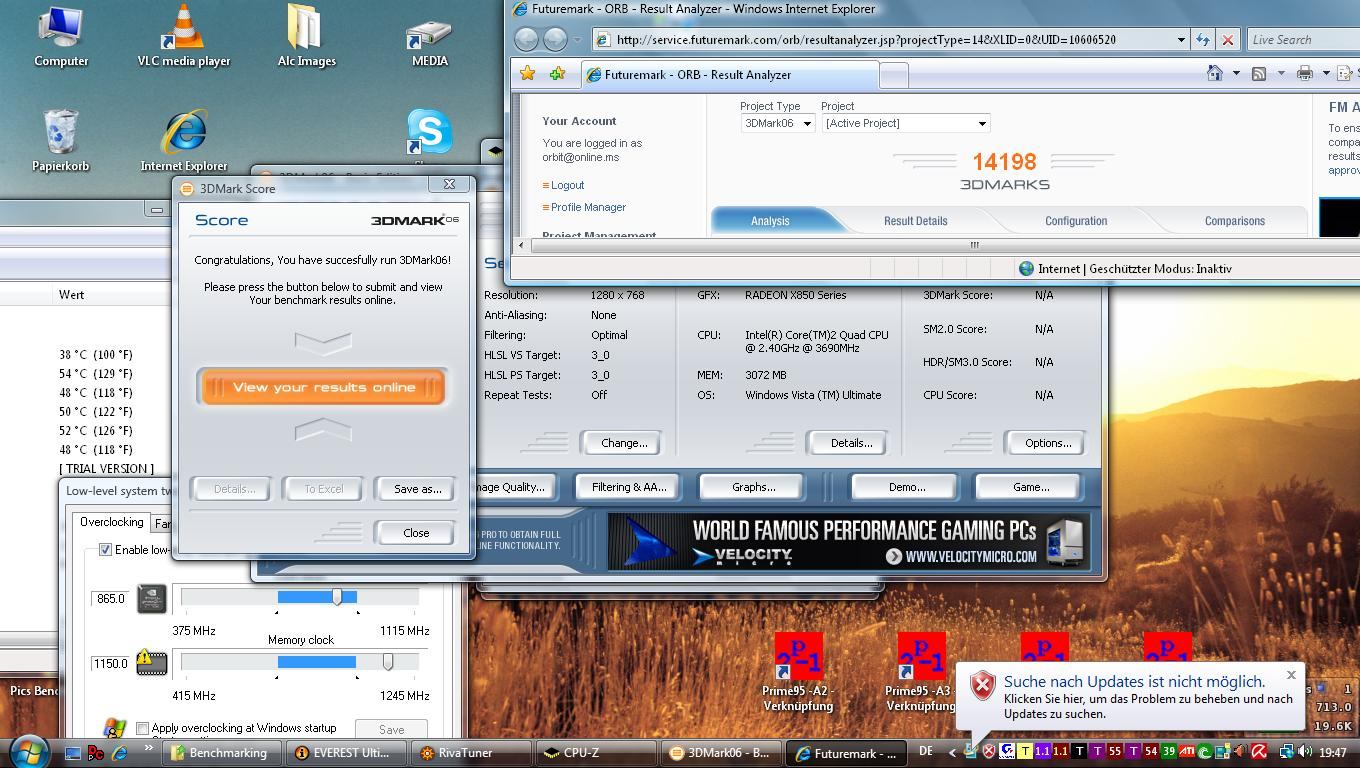Open the Project Type 3DMark06 dropdown
1360x768 pixels.
[777, 123]
